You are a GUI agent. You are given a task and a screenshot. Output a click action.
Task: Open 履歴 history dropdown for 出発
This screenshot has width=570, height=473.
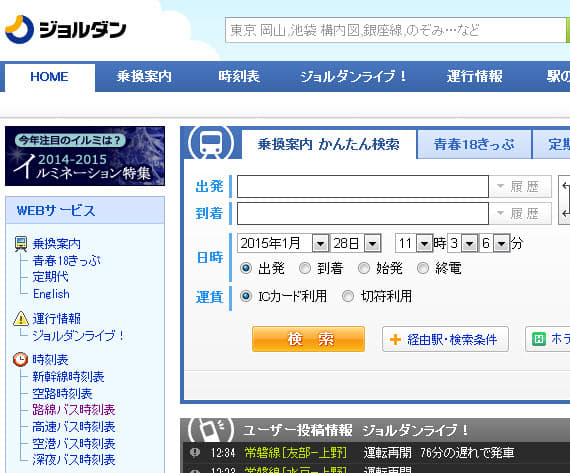point(520,187)
